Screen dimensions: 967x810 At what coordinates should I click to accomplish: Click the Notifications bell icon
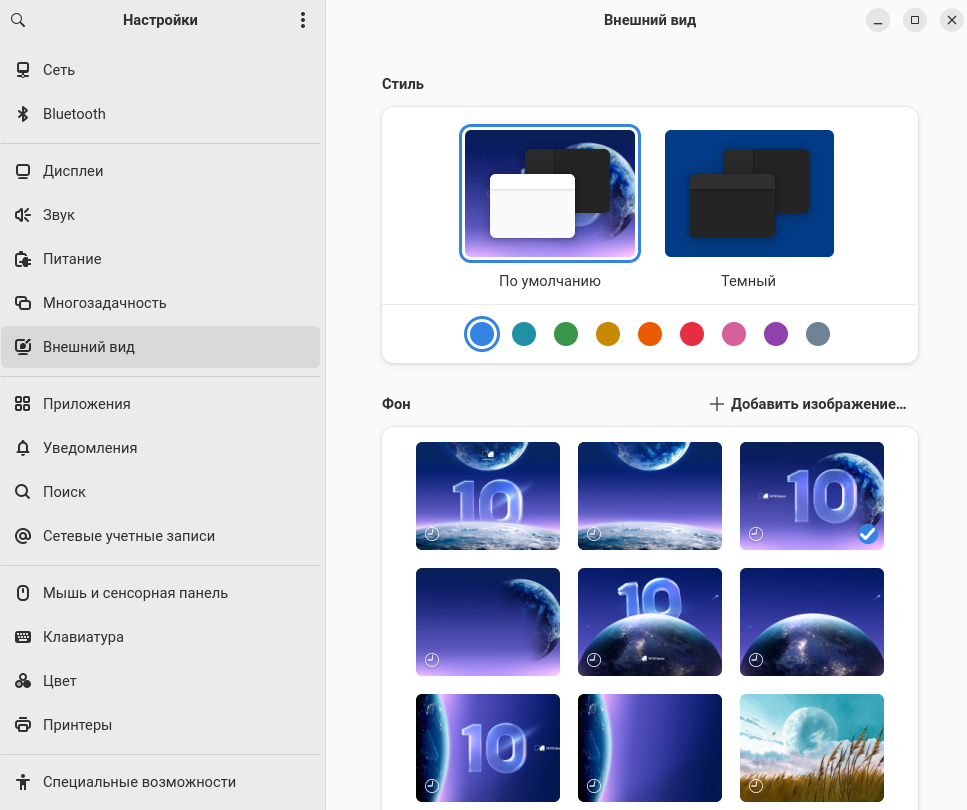(x=23, y=448)
